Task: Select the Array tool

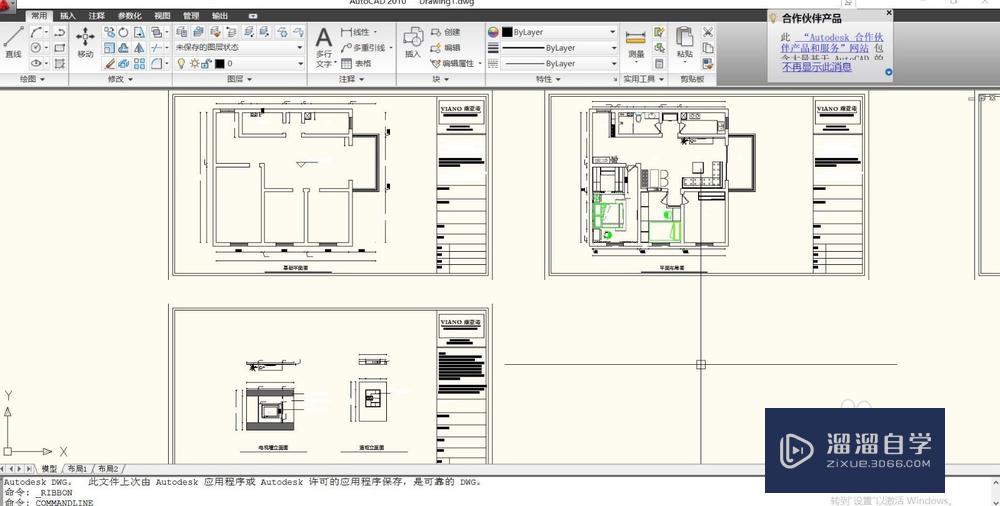Action: click(139, 64)
